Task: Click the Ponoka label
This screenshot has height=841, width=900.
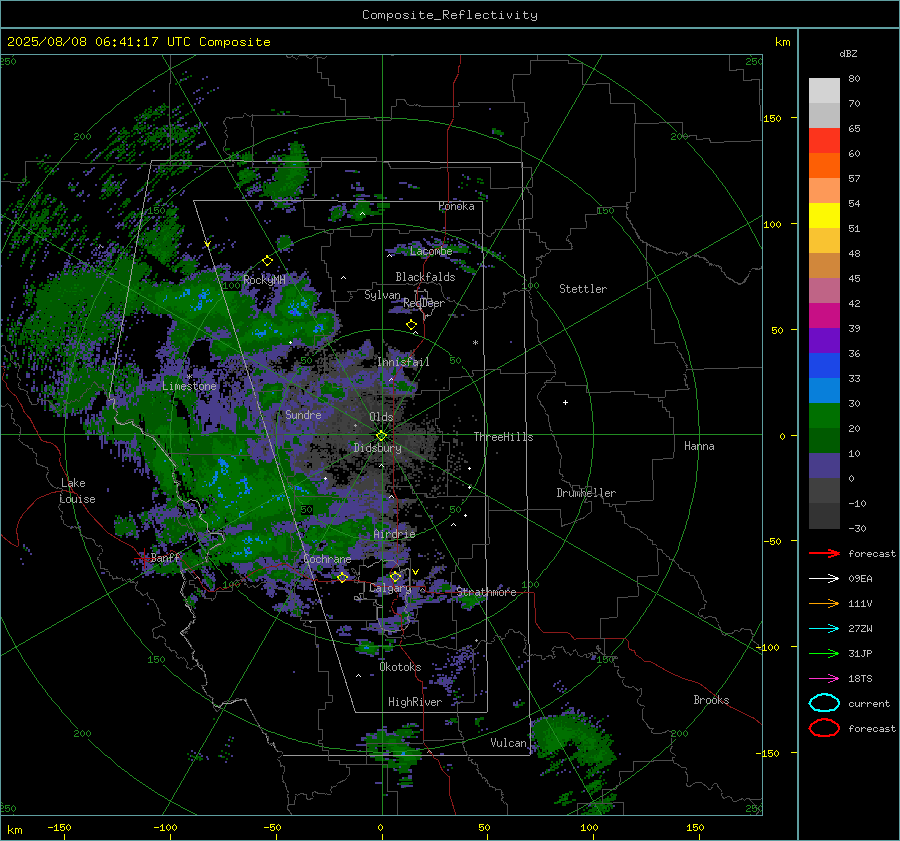Action: pos(456,206)
